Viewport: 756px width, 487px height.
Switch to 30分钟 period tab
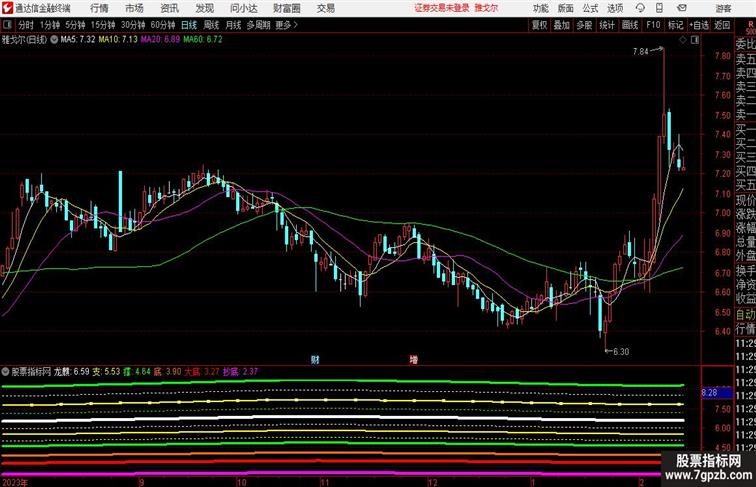click(133, 25)
